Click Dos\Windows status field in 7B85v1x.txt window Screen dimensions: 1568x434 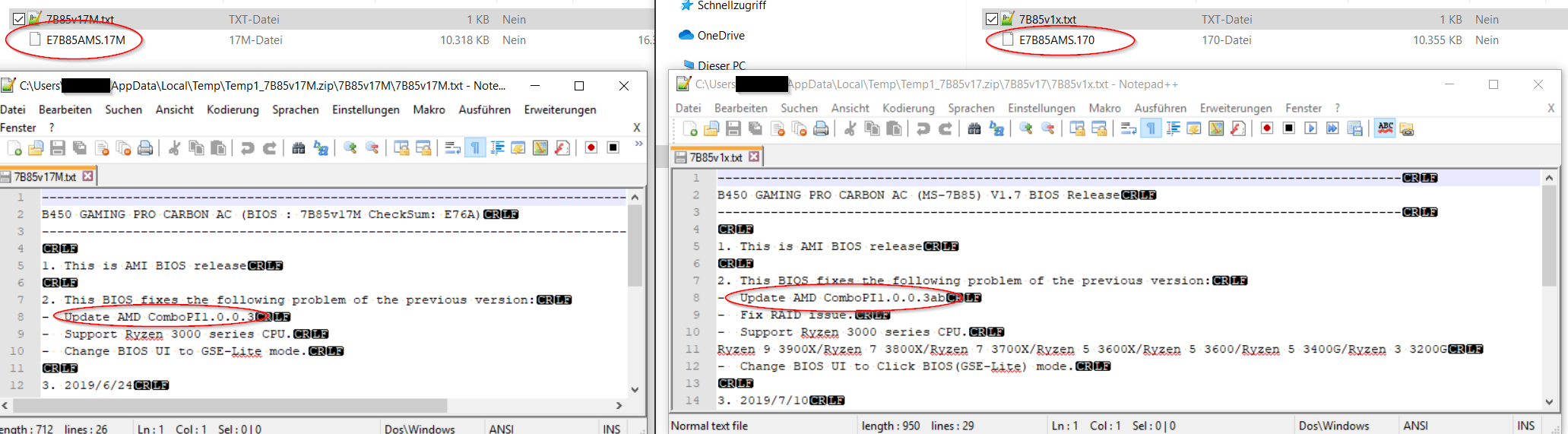click(x=1333, y=426)
